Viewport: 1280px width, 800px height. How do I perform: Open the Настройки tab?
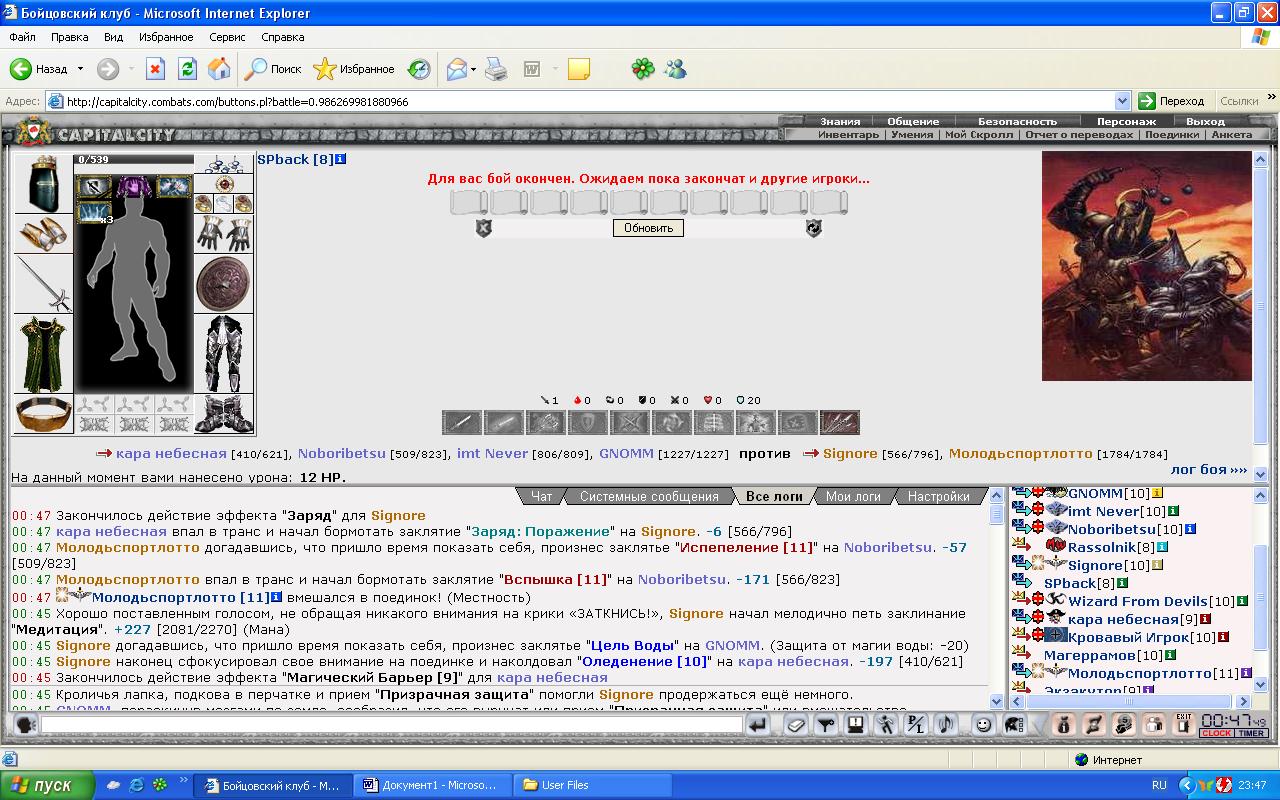(938, 496)
